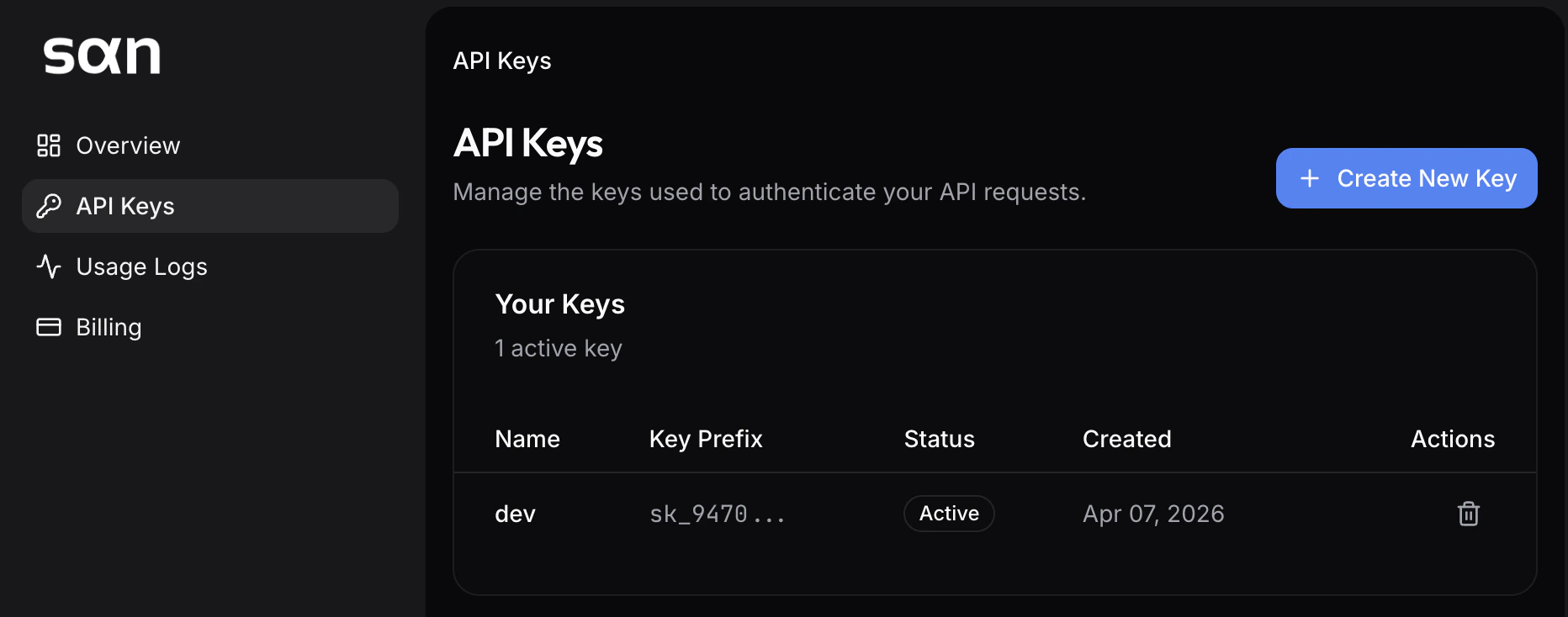The height and width of the screenshot is (617, 1568).
Task: Click the key tool icon in the highlighted row
Action: tap(48, 206)
